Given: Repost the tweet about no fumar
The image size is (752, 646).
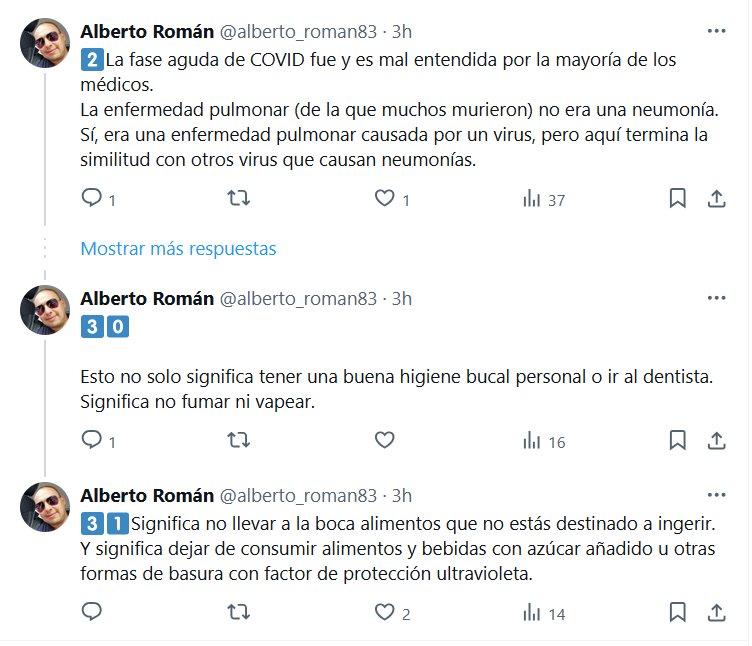Looking at the screenshot, I should click(x=239, y=440).
